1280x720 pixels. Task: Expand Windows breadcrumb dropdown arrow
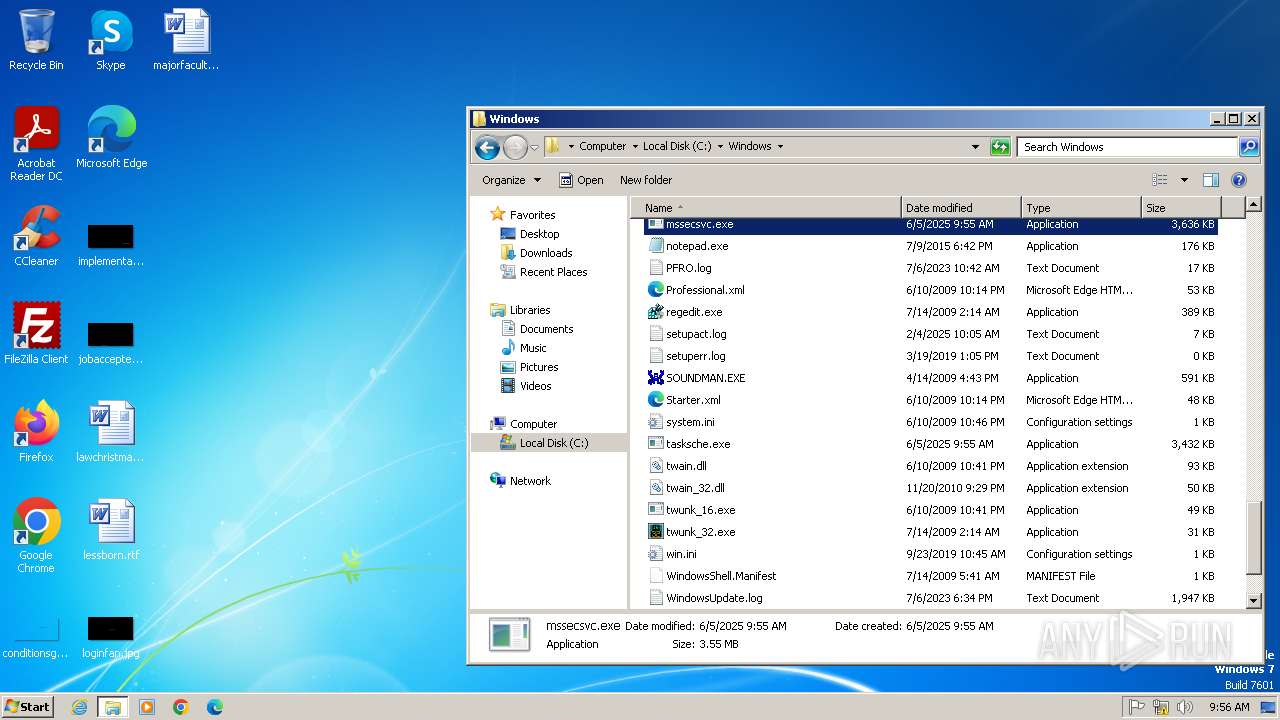pyautogui.click(x=780, y=146)
